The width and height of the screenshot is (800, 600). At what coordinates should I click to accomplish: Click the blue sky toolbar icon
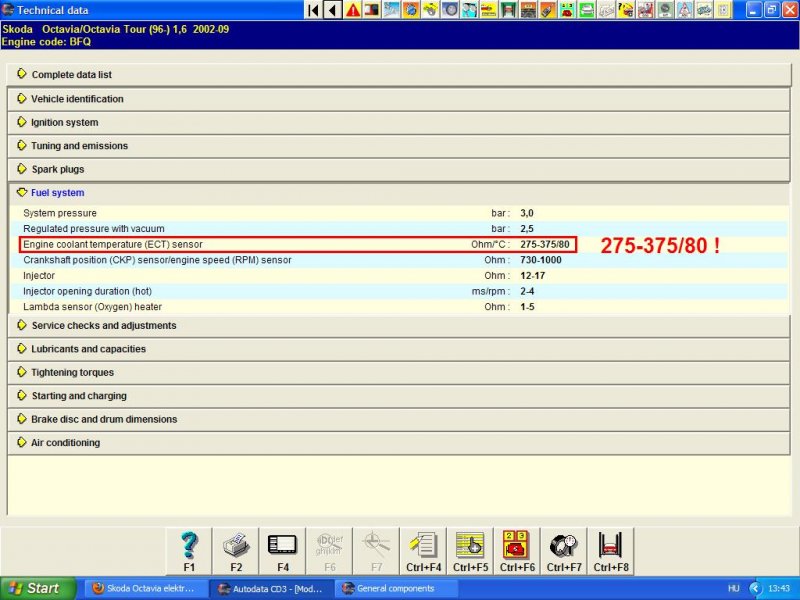tap(391, 10)
